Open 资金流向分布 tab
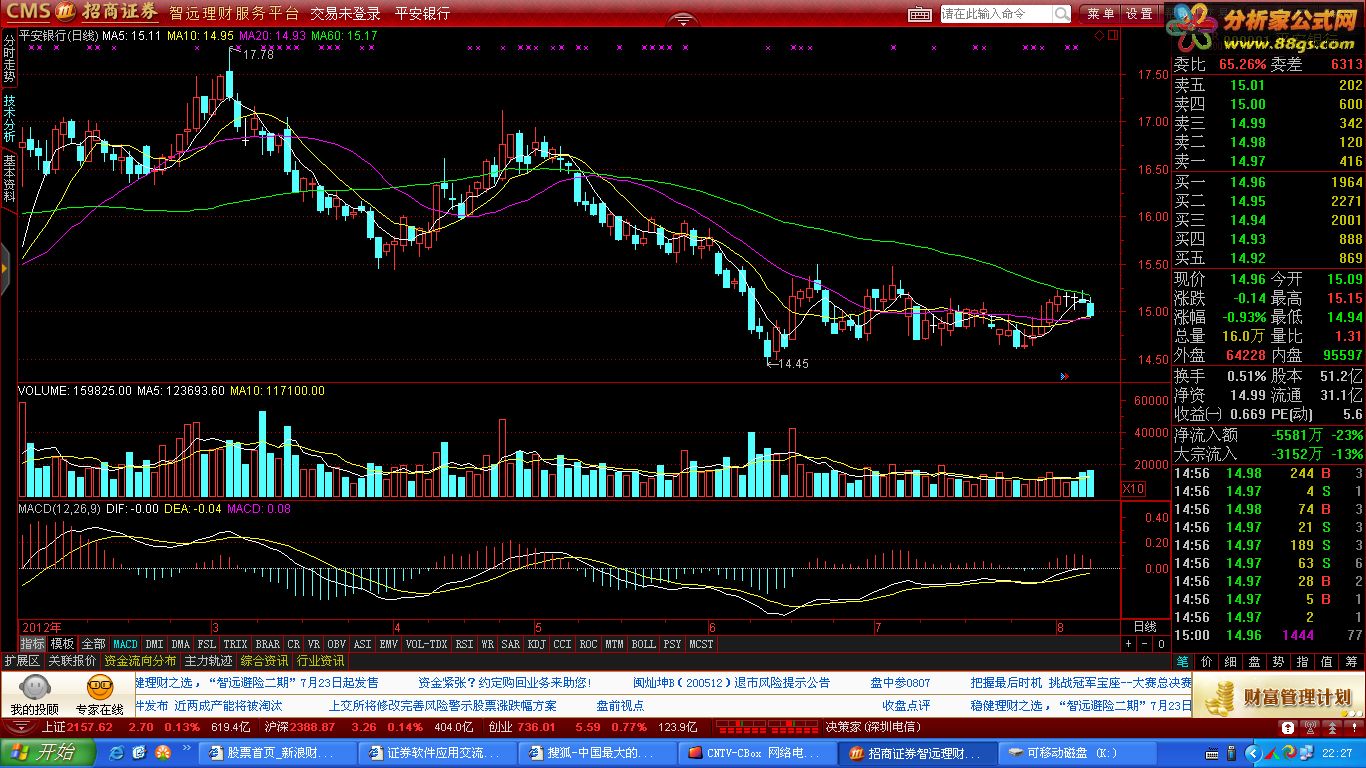The image size is (1366, 768). click(140, 661)
